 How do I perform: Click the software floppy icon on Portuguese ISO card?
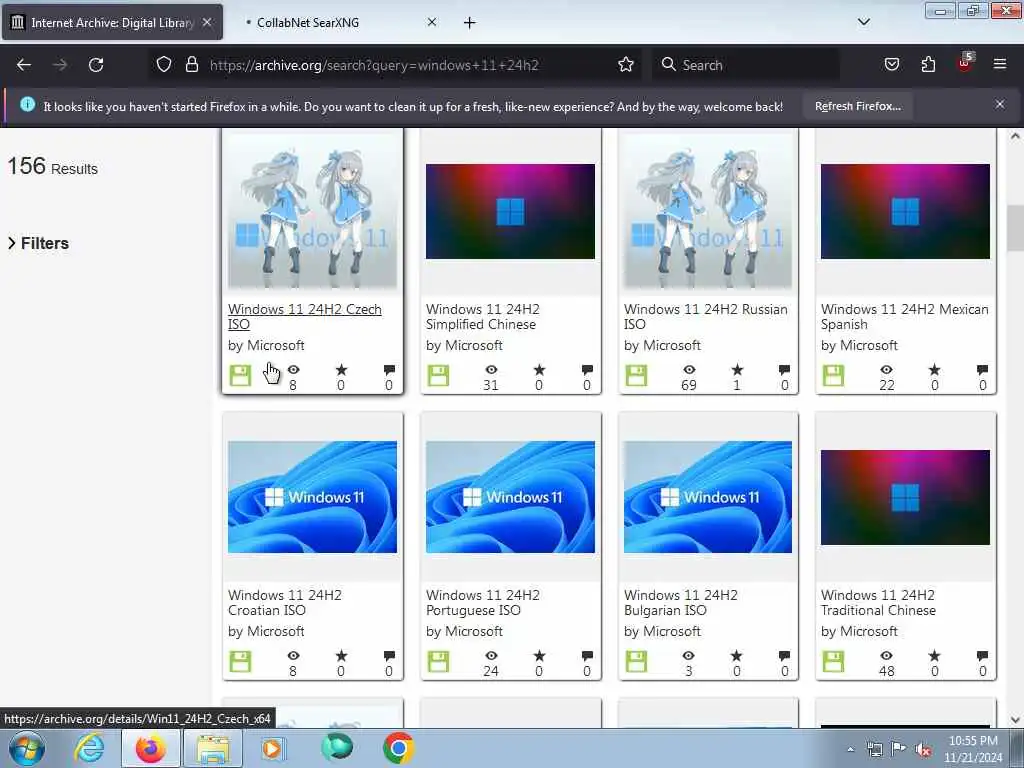coord(438,662)
